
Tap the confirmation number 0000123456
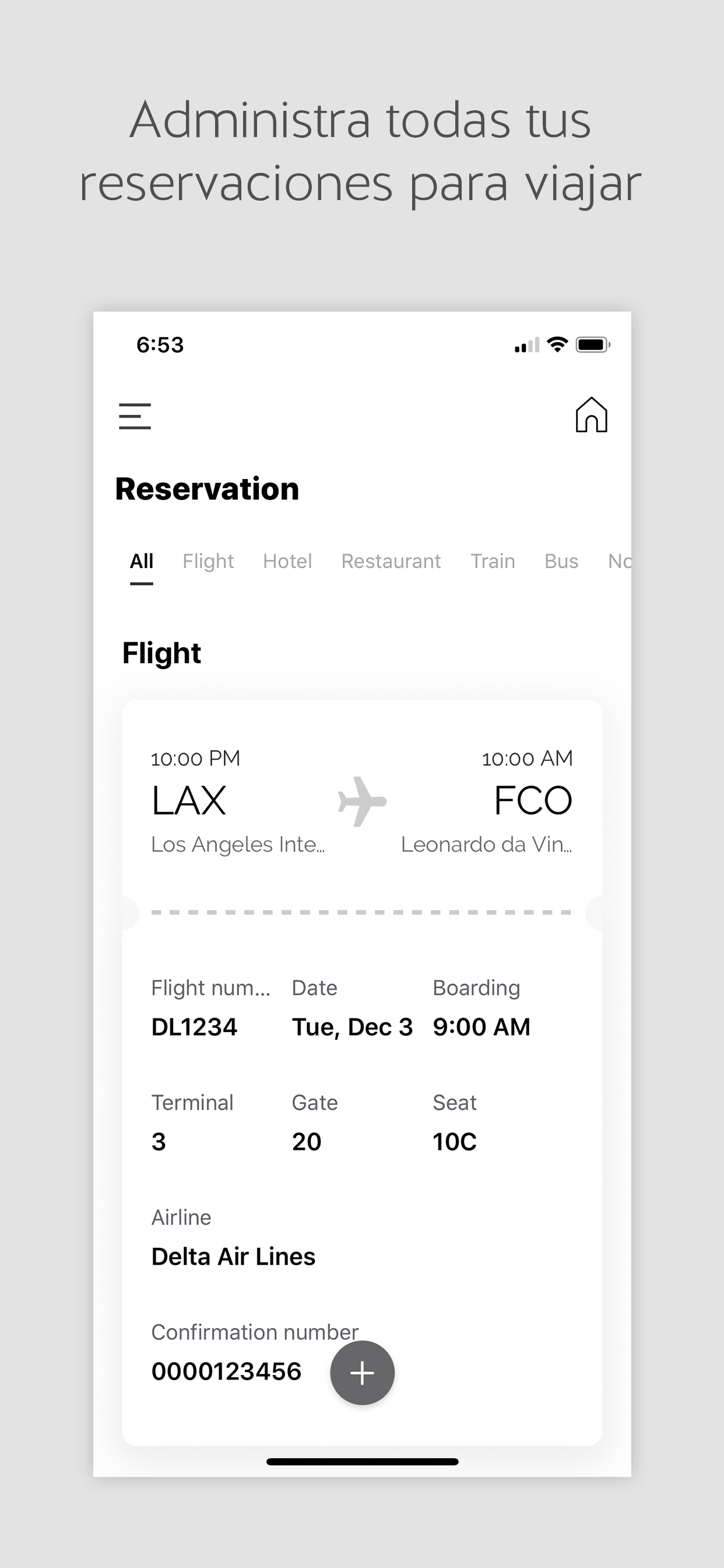(226, 1371)
